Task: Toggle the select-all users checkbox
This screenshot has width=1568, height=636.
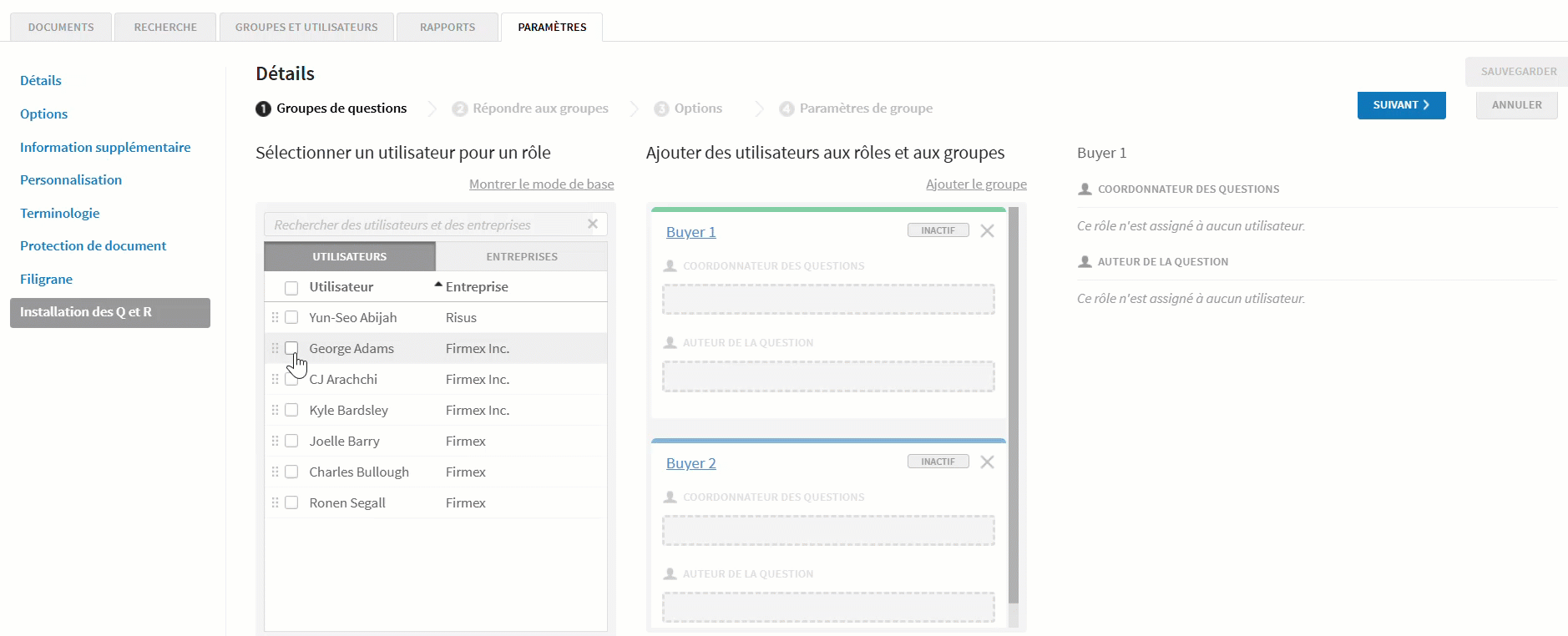Action: [291, 288]
